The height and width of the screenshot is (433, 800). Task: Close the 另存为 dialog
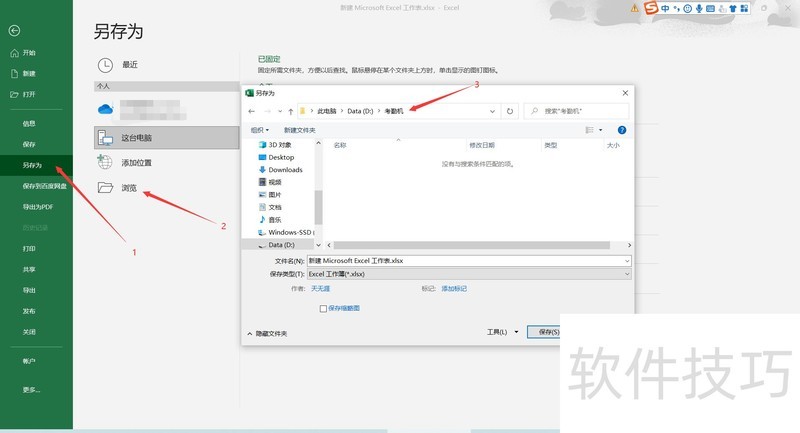[x=625, y=93]
